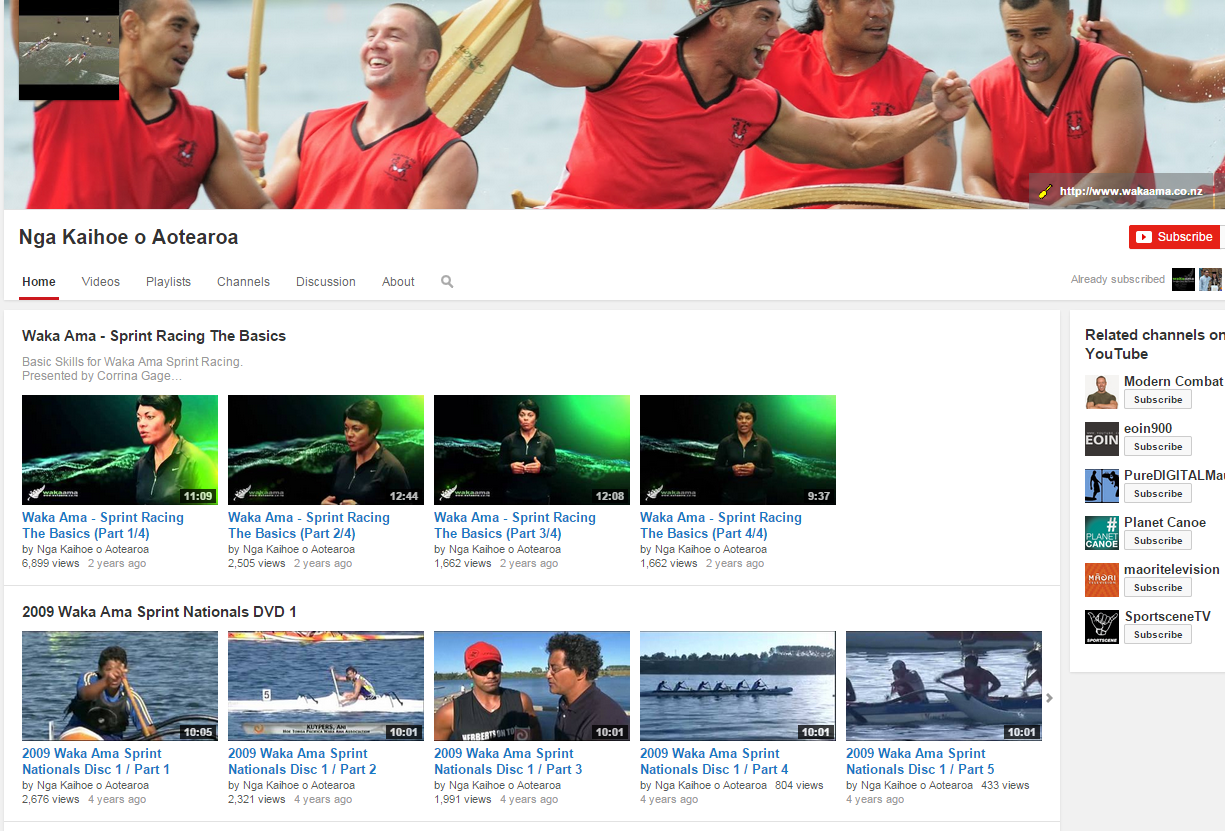This screenshot has height=831, width=1225.
Task: Click the '2,676 views' count text
Action: (x=51, y=799)
